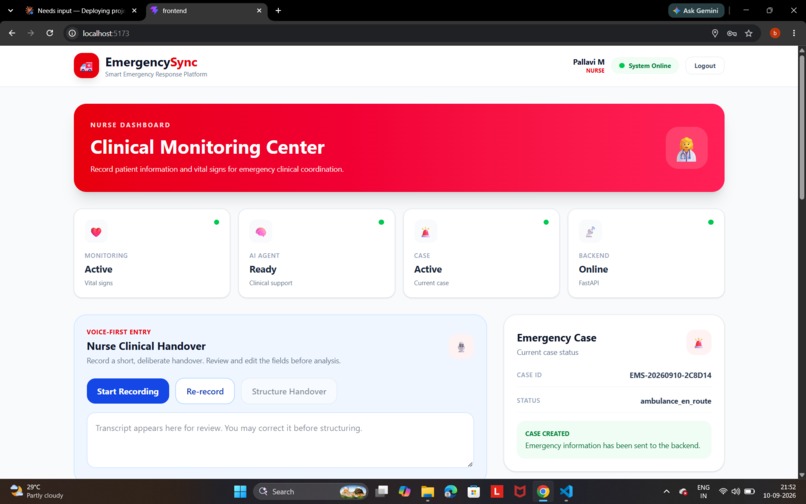Click the microphone icon in Nurse Clinical Handover

[x=461, y=347]
